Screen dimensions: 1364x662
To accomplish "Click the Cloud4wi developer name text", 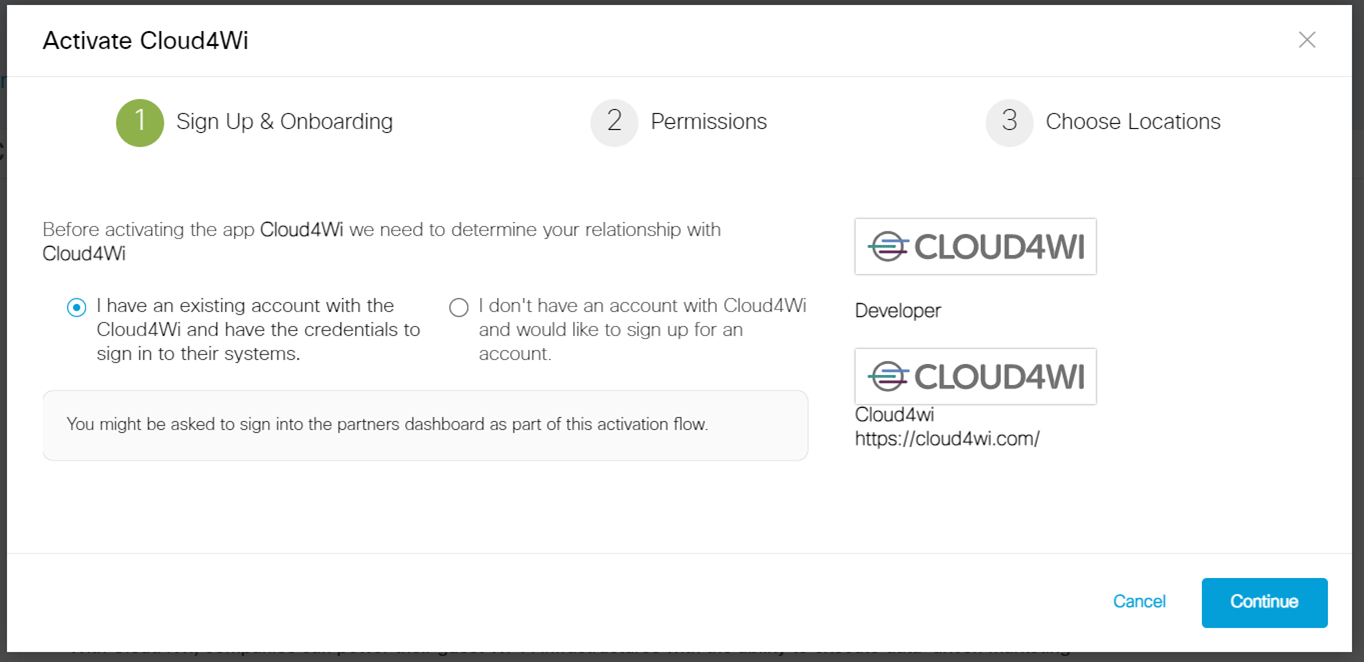I will click(894, 414).
